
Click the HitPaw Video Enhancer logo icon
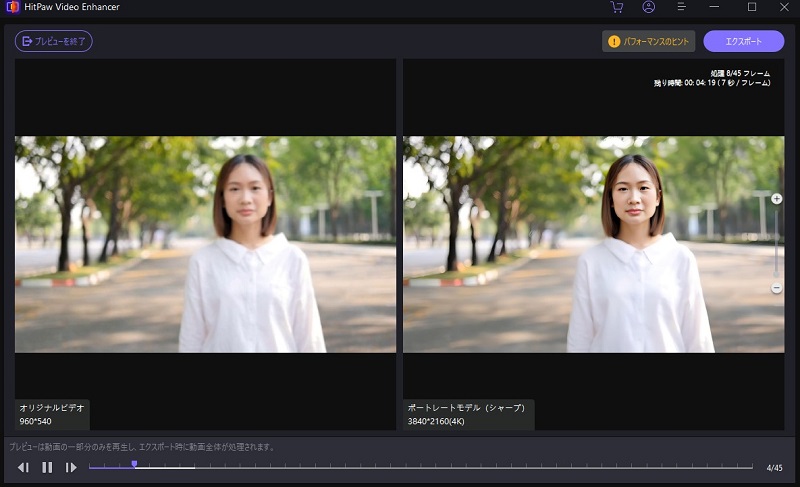coord(12,7)
